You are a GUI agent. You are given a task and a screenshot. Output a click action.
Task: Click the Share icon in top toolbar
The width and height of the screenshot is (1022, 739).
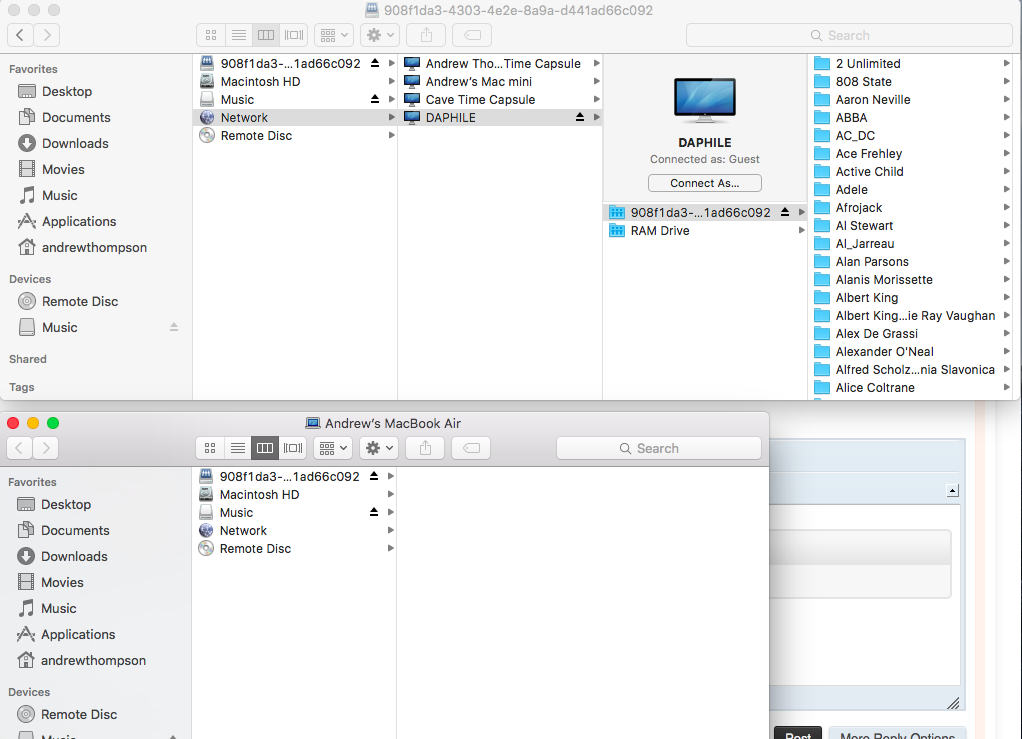coord(426,35)
